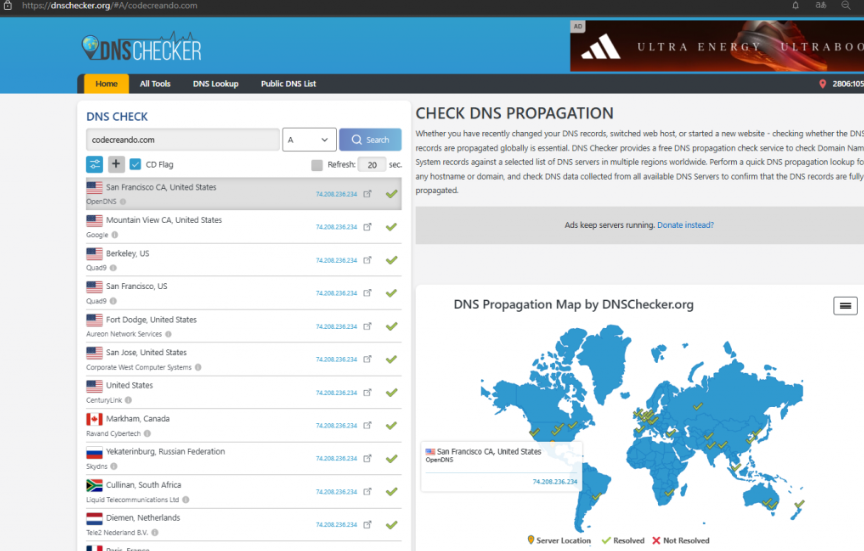Click the domain name input field

point(181,140)
